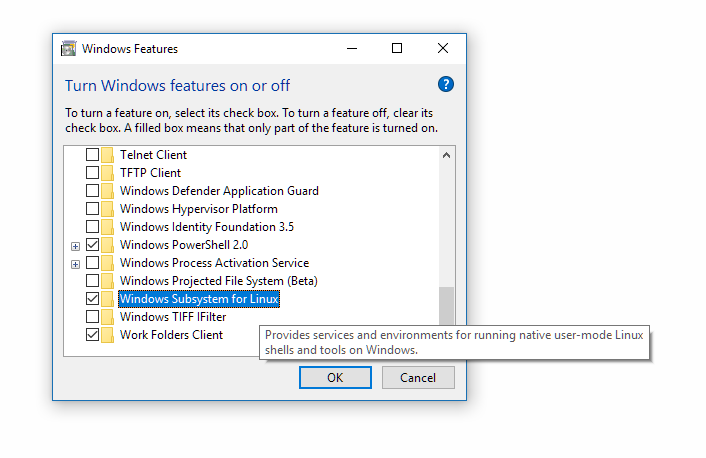Expand Windows Process Activation Service node
The image size is (706, 458).
[76, 264]
